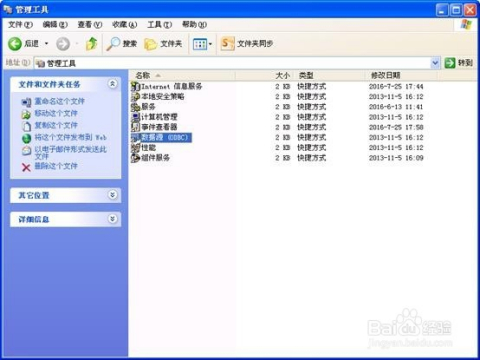Viewport: 480px width, 360px height.
Task: Sort by the 修改日期 column header
Action: [x=401, y=75]
